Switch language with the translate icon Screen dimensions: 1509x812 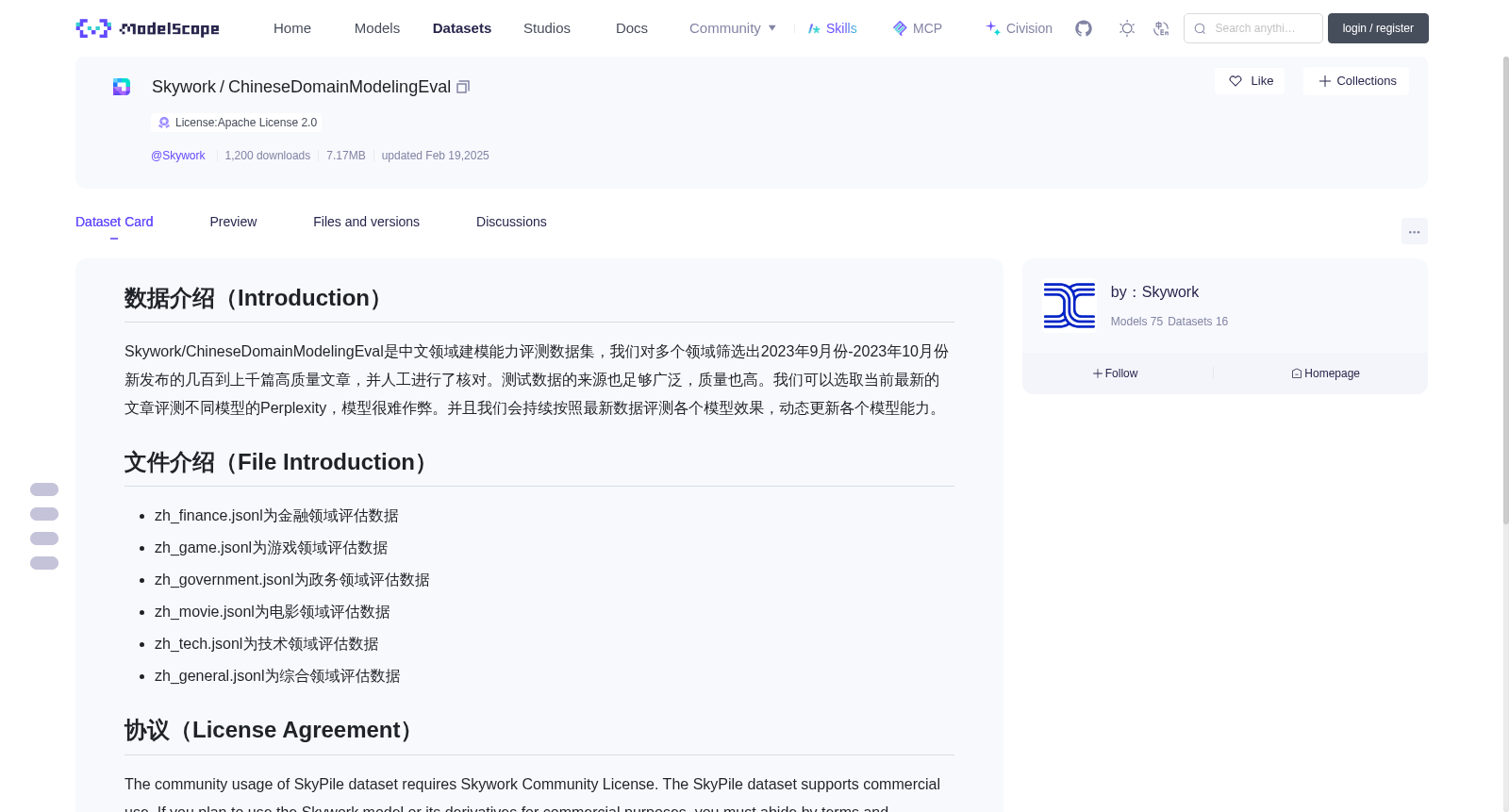[1161, 28]
